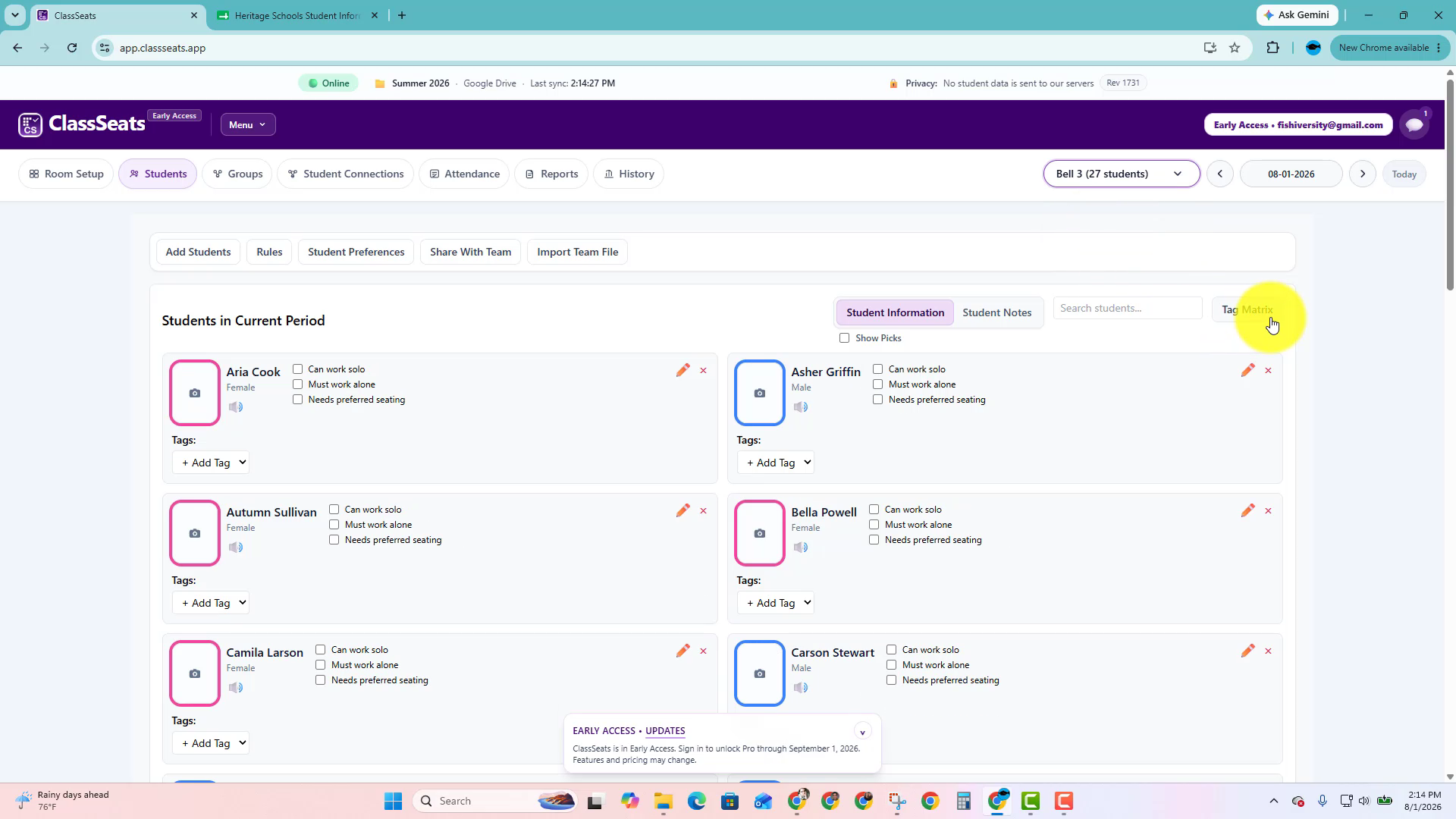
Task: Open the Bell 3 (27 students) dropdown
Action: [x=1121, y=174]
